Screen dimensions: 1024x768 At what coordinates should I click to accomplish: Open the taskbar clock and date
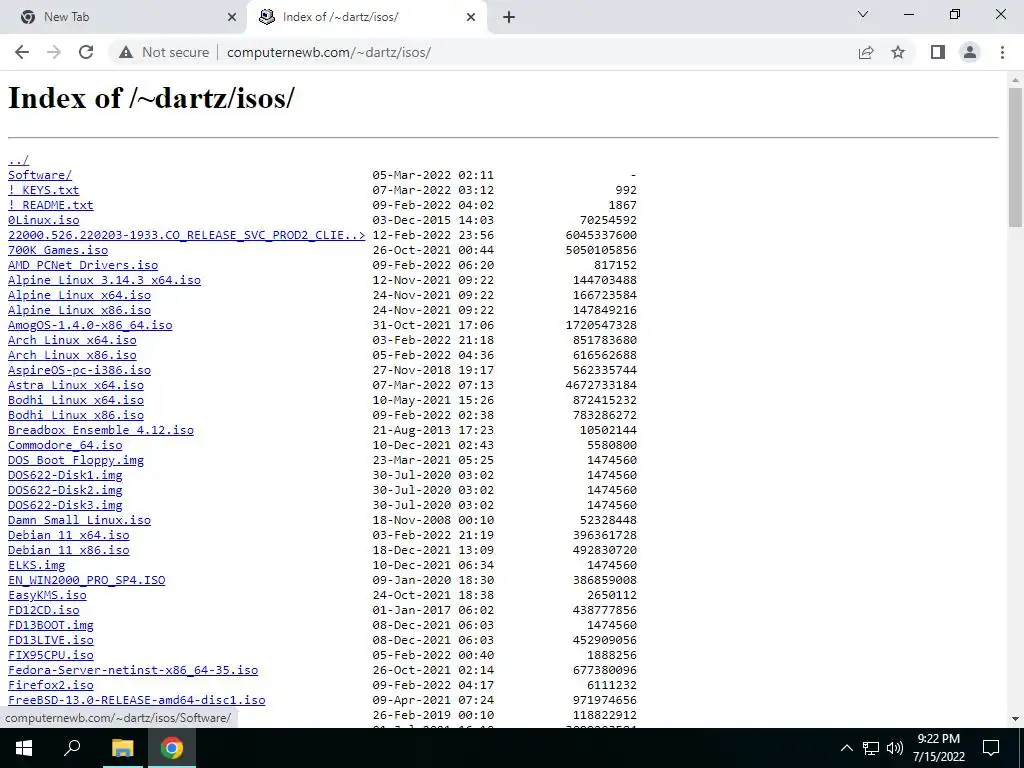point(938,748)
